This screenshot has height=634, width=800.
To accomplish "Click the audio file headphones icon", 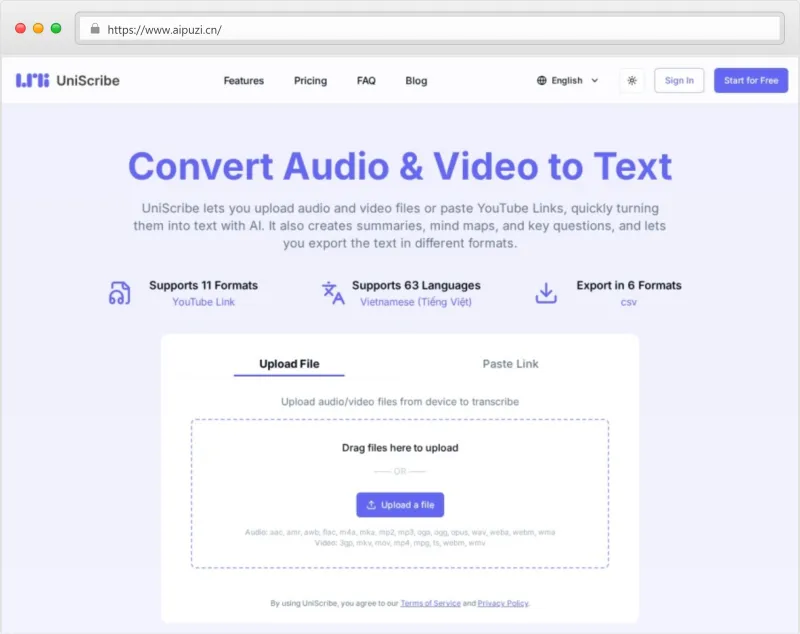I will 120,293.
